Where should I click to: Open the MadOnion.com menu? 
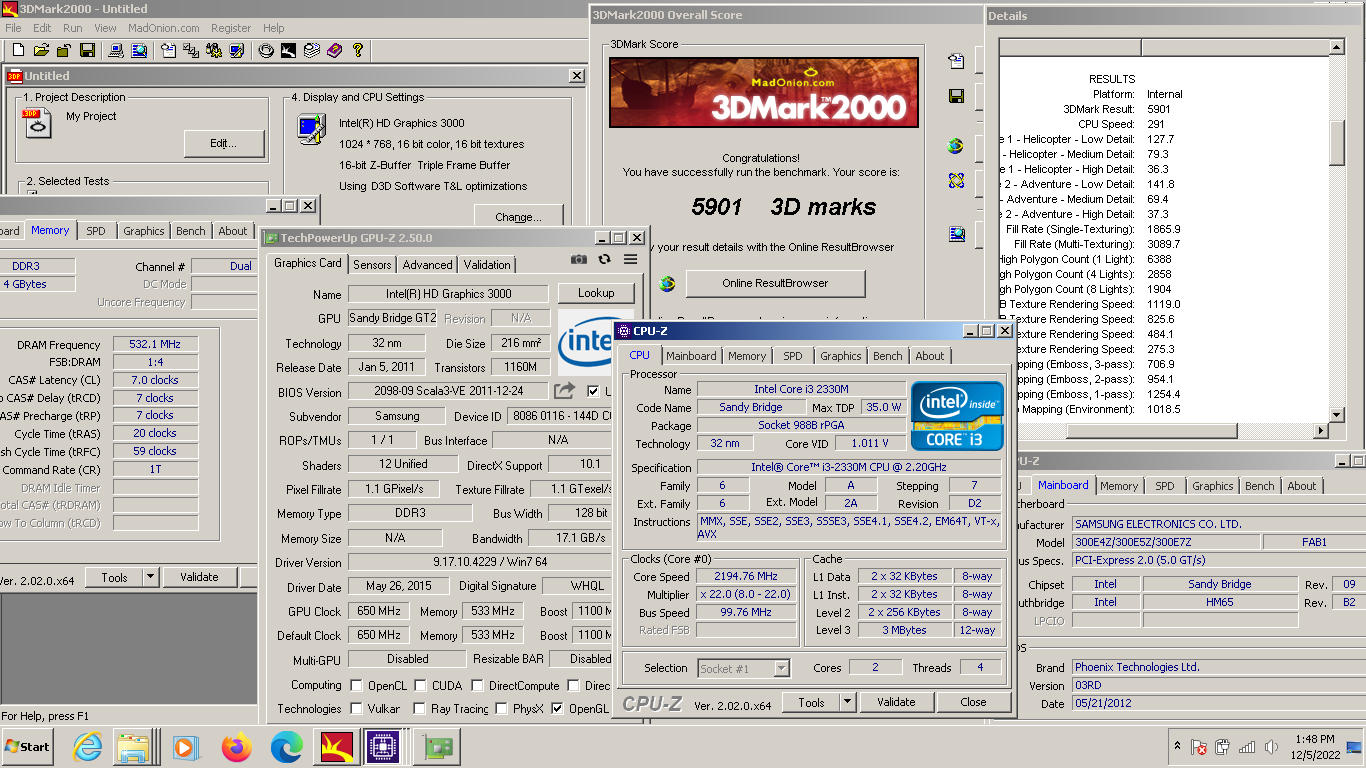pos(164,28)
